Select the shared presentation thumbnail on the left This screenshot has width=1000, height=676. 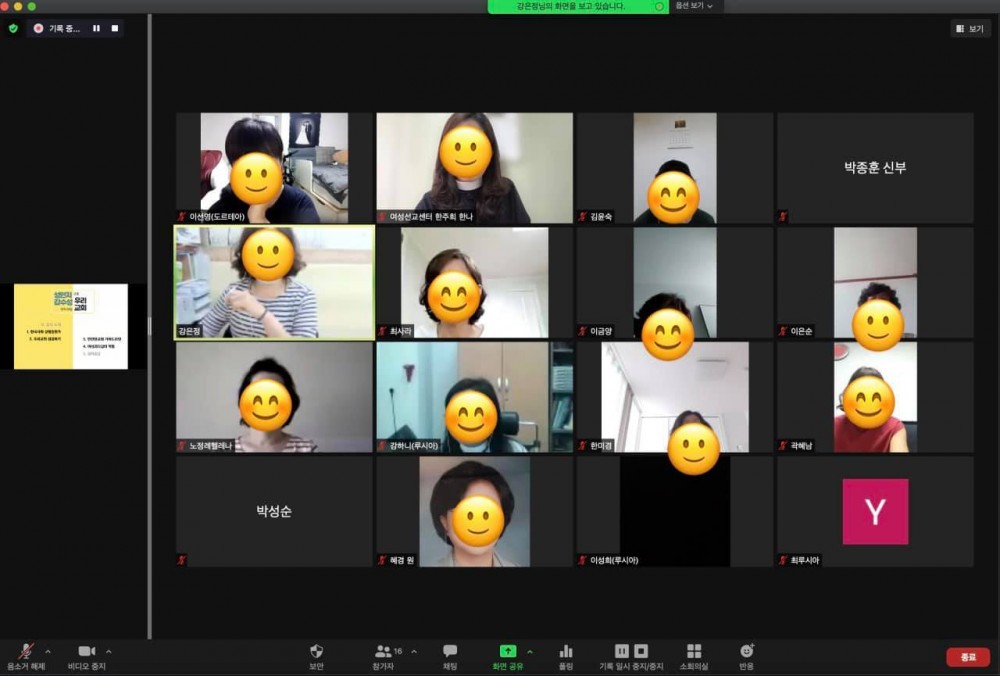71,326
